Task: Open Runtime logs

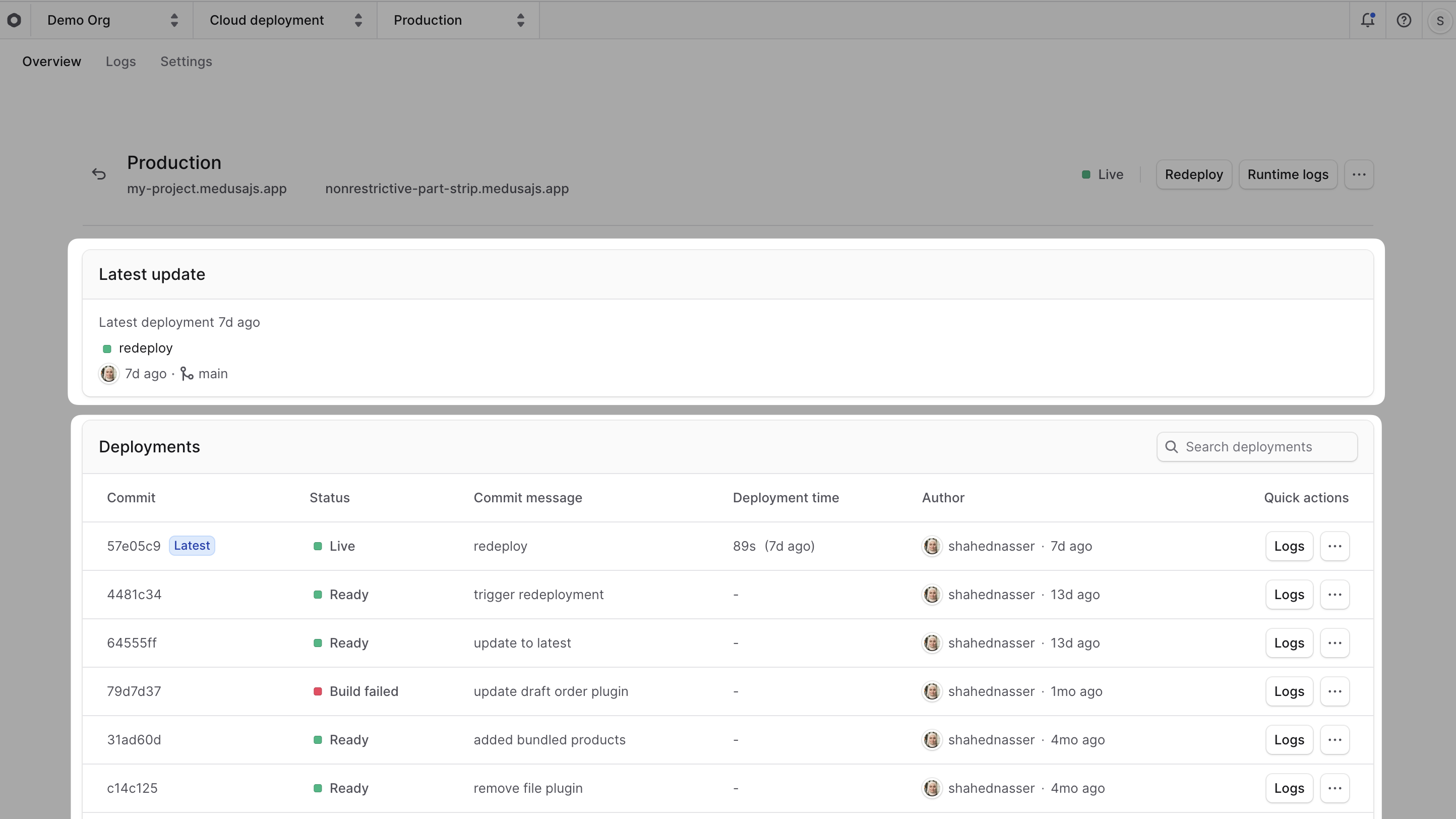Action: click(x=1288, y=174)
